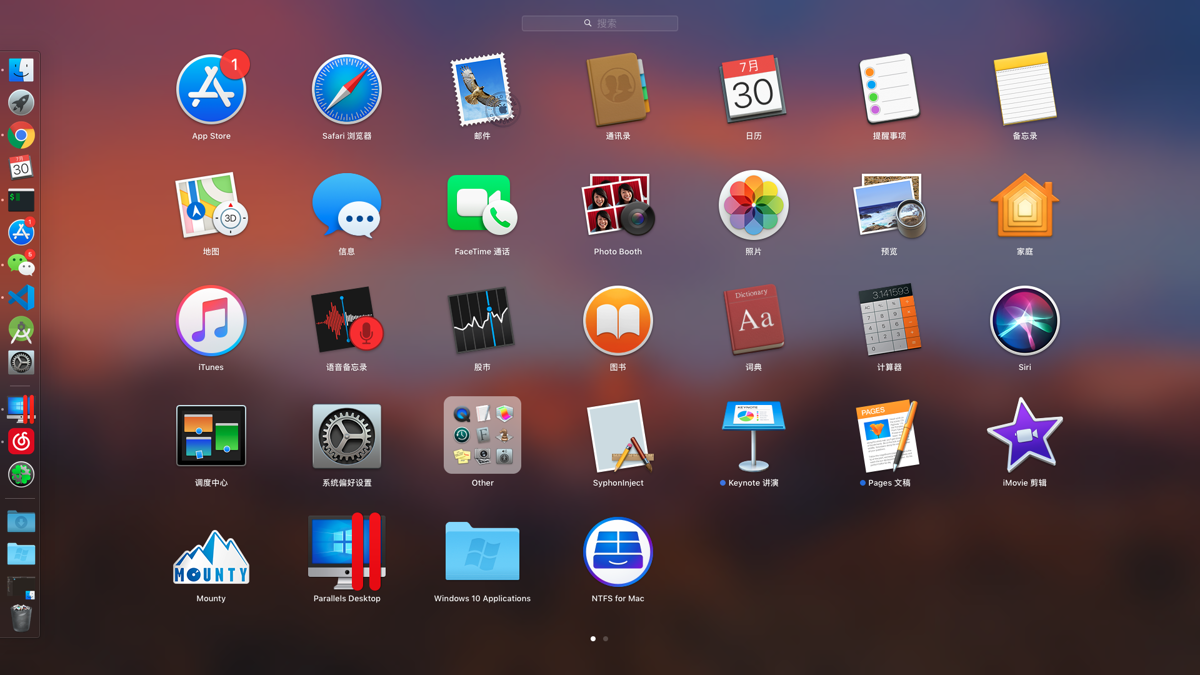Viewport: 1200px width, 675px height.
Task: Launch 计算器 Calculator
Action: click(x=889, y=321)
